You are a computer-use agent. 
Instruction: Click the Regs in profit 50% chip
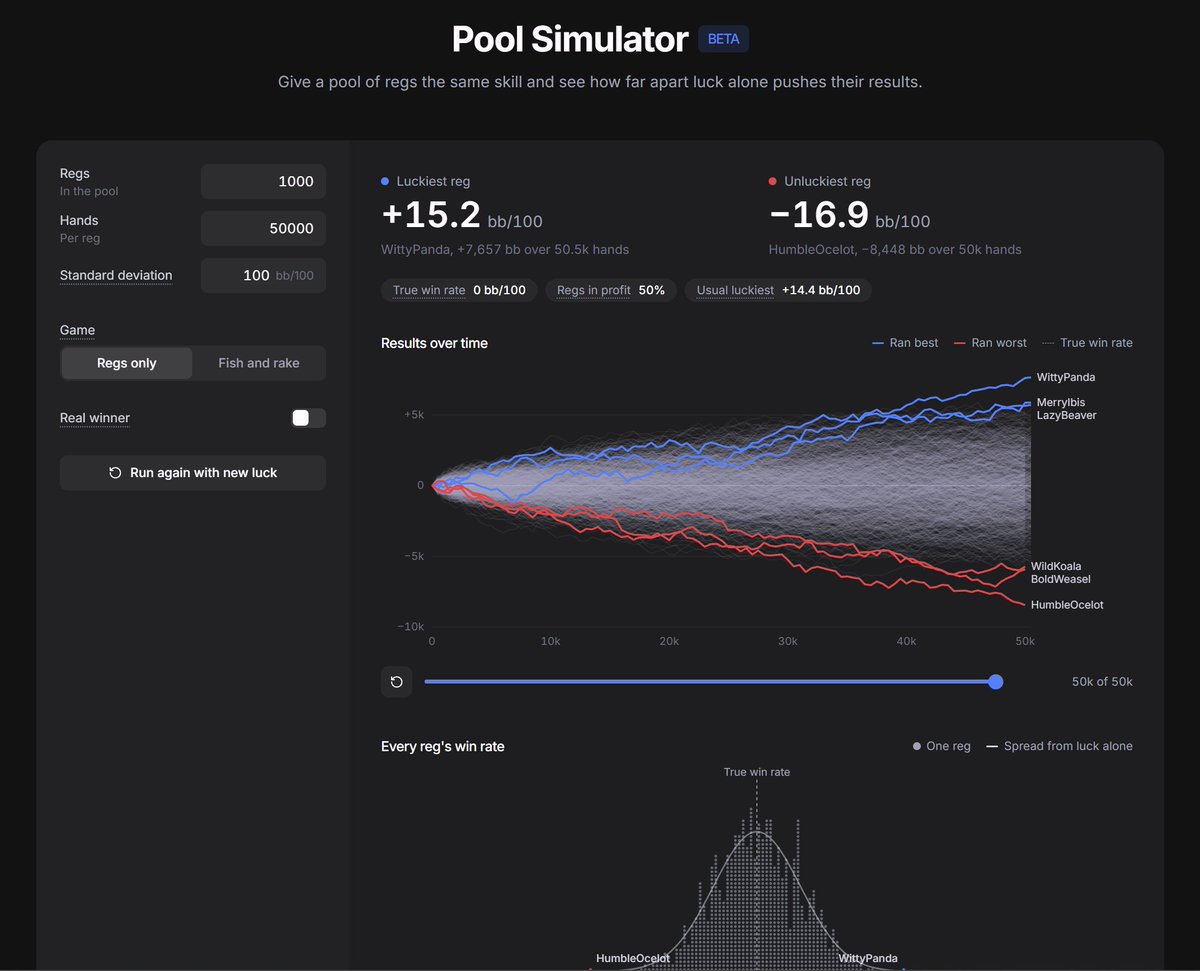click(x=611, y=290)
